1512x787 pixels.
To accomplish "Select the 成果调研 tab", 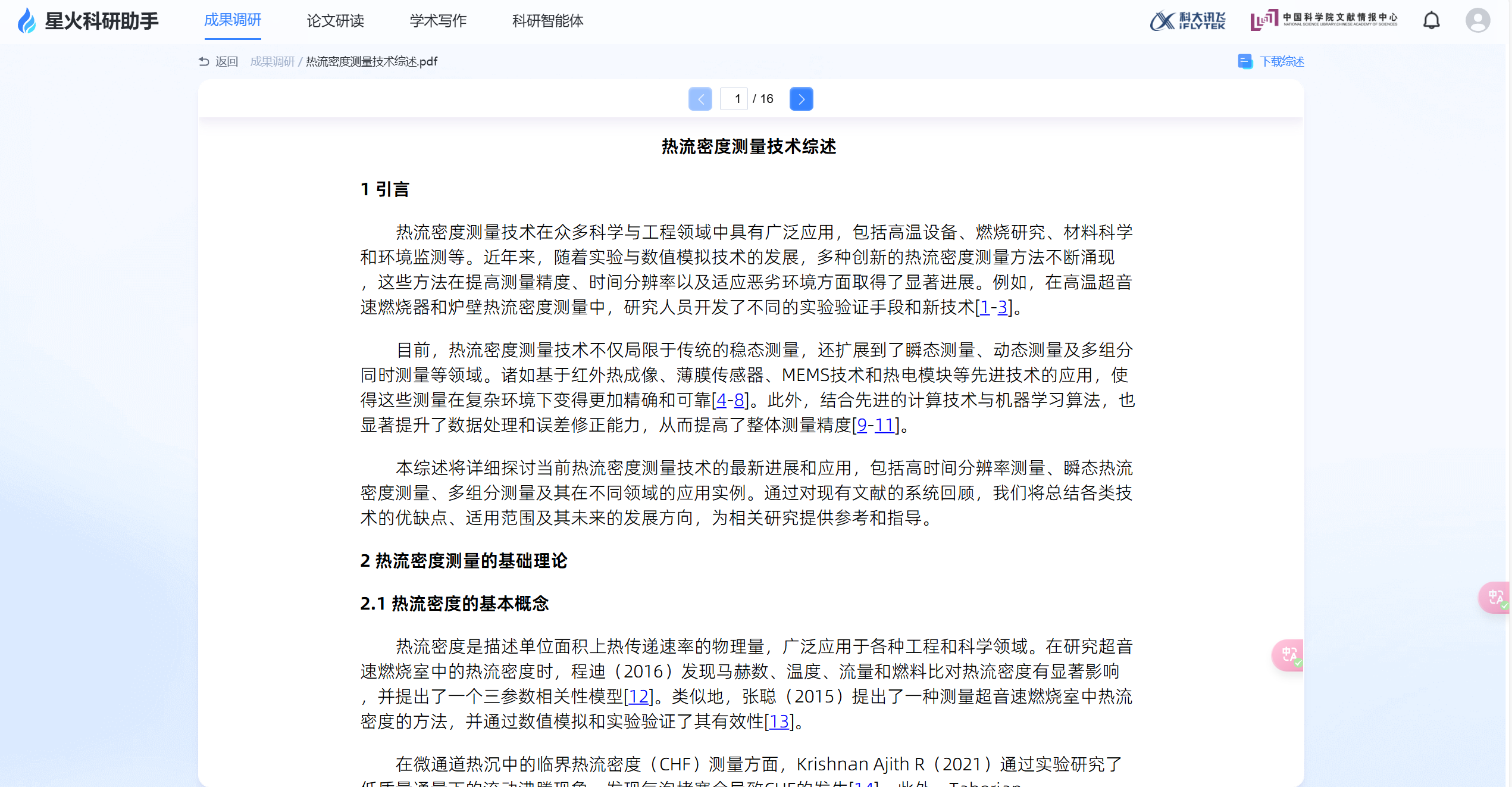I will pos(233,21).
